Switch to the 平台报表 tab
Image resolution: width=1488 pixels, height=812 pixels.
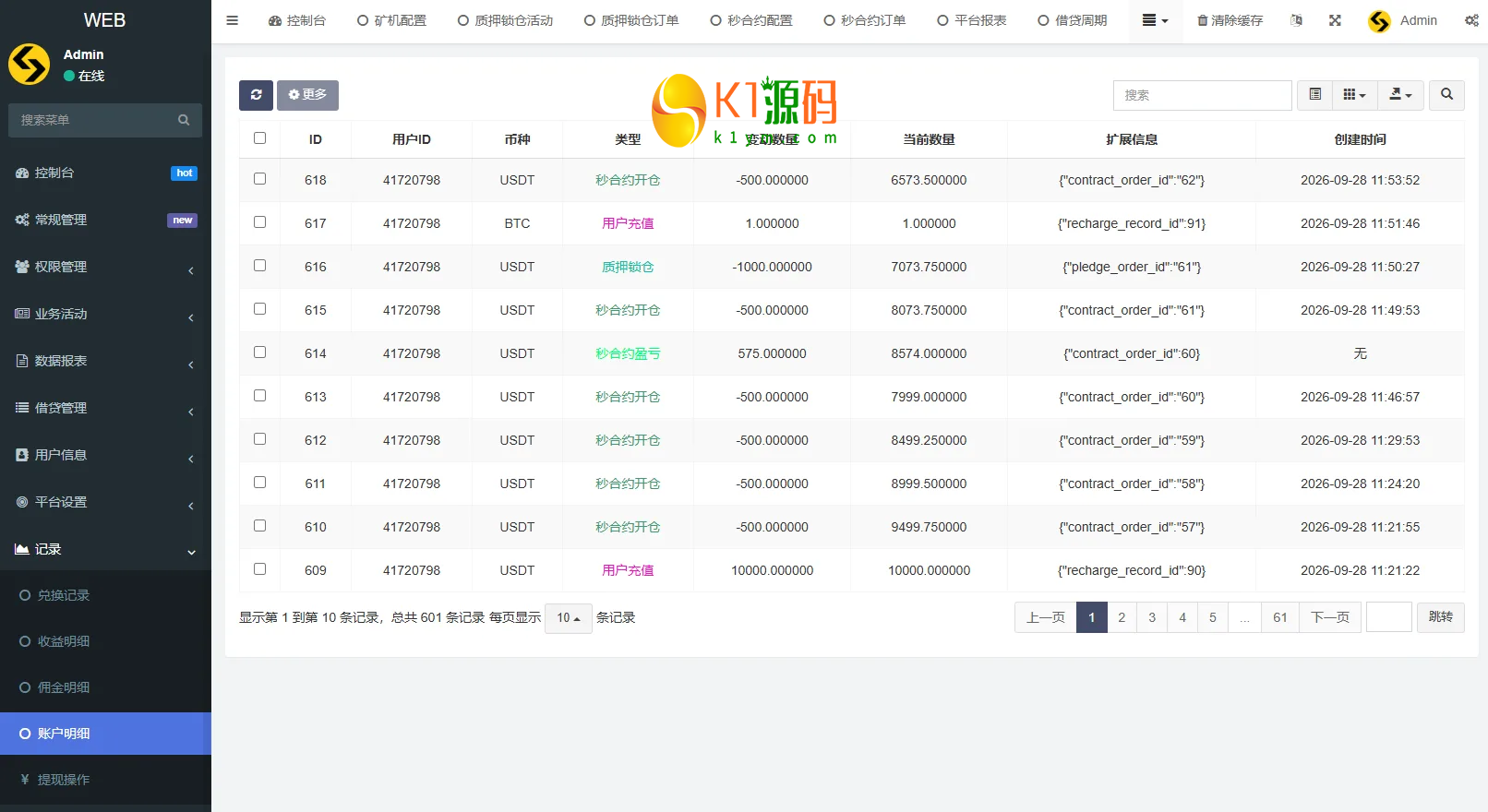[x=972, y=20]
